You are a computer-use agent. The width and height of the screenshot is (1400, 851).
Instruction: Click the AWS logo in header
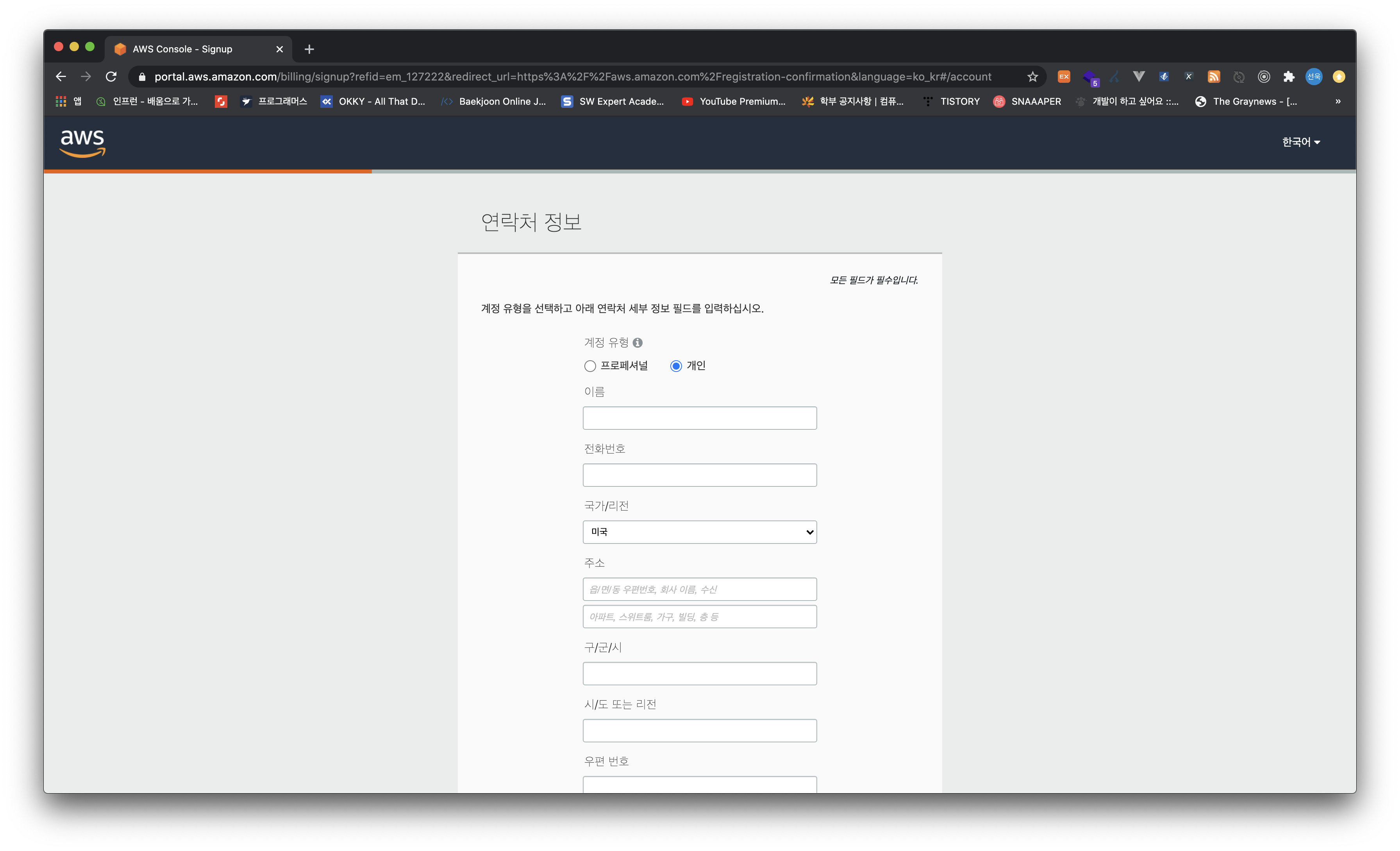coord(82,142)
